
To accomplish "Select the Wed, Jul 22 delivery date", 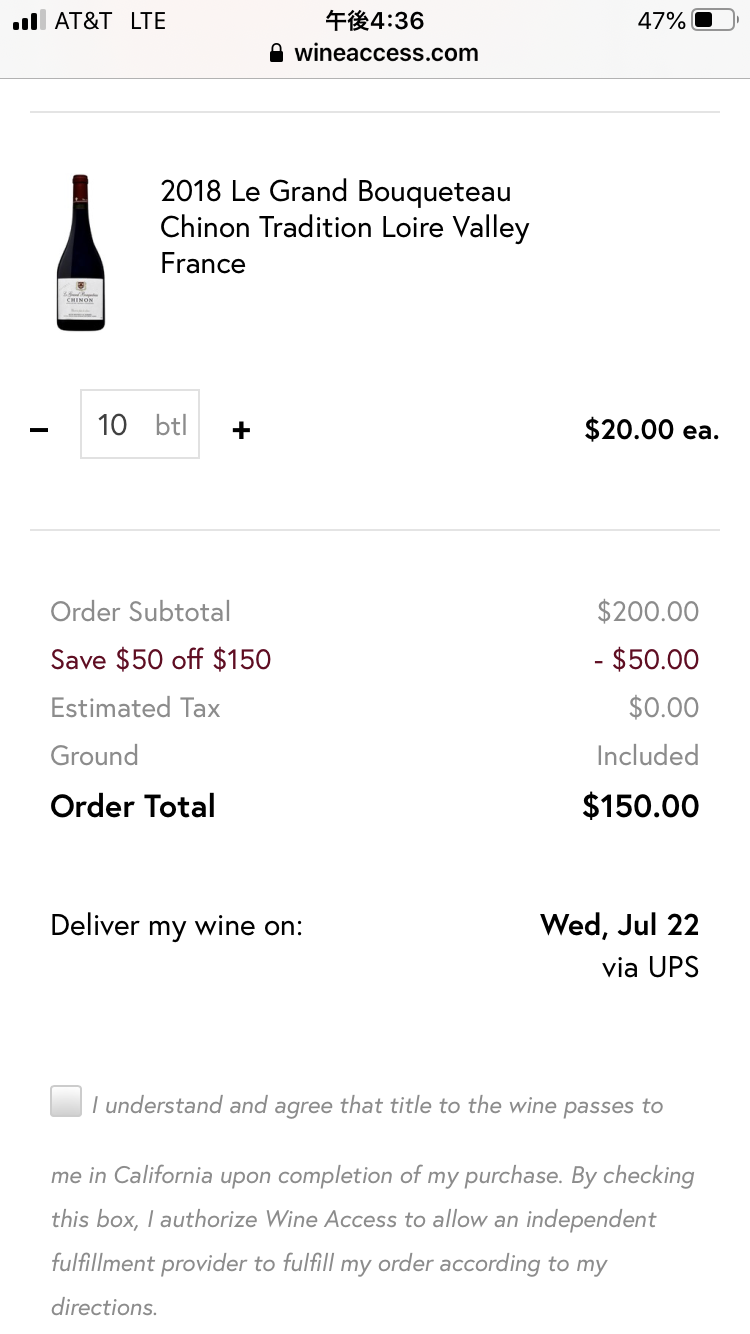I will (x=619, y=924).
